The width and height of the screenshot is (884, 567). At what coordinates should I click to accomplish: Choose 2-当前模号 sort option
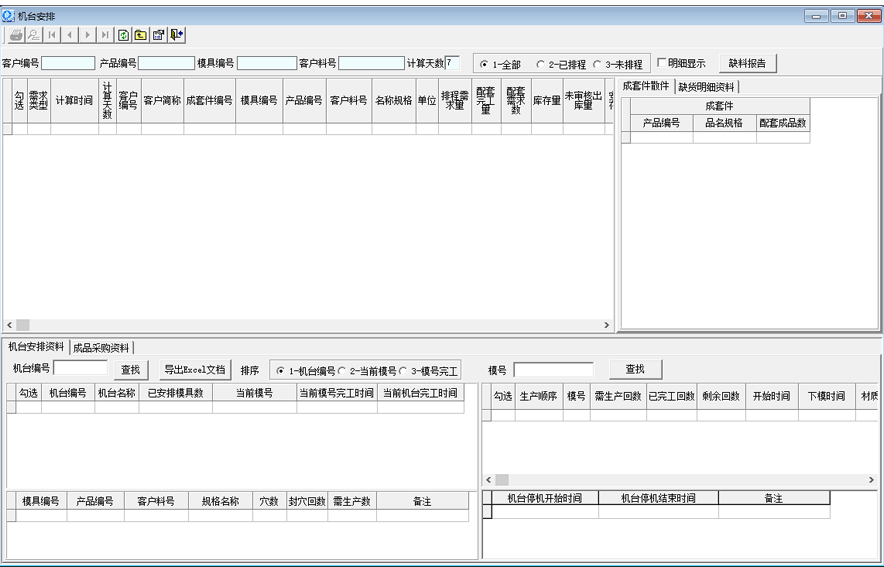tap(343, 370)
